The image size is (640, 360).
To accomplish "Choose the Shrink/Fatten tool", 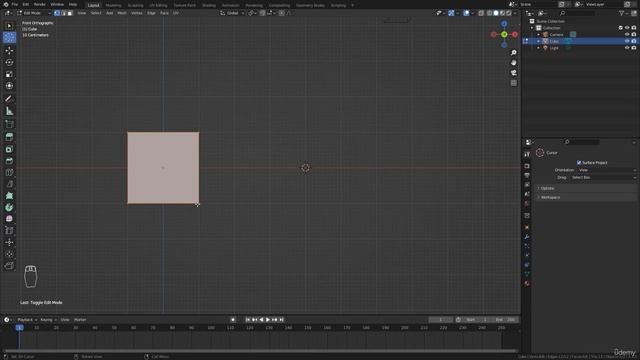I will (9, 242).
